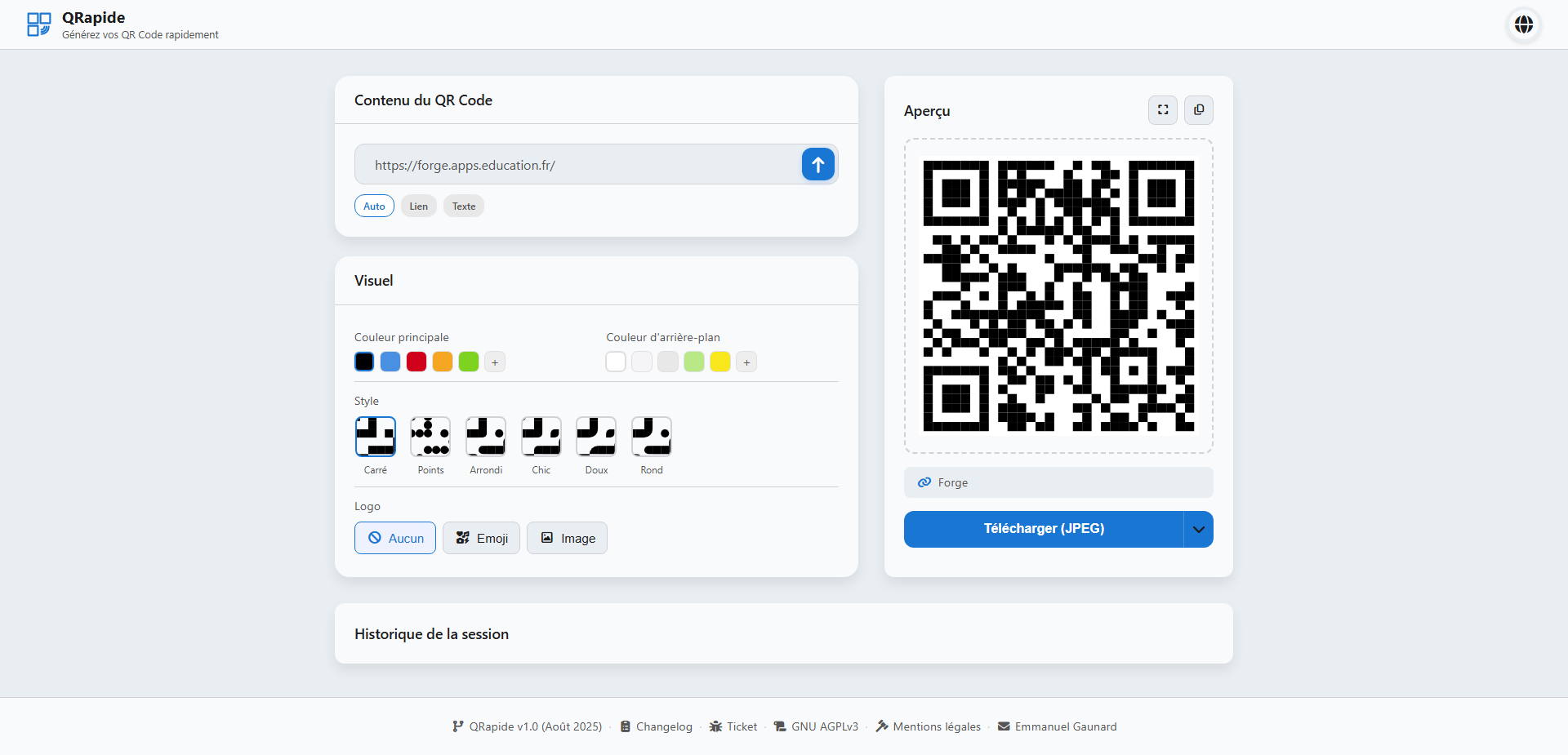Viewport: 1568px width, 755px height.
Task: Pick the light green background color
Action: click(x=694, y=362)
